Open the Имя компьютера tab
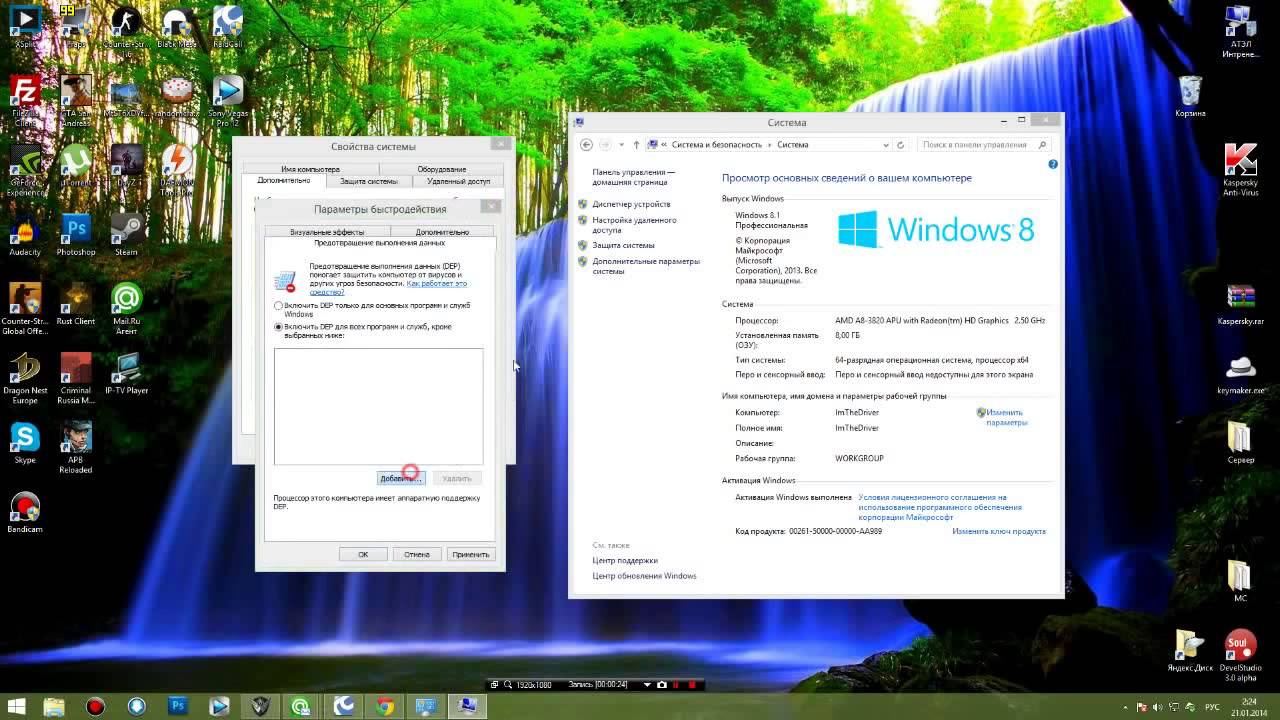The image size is (1280, 720). [x=310, y=169]
